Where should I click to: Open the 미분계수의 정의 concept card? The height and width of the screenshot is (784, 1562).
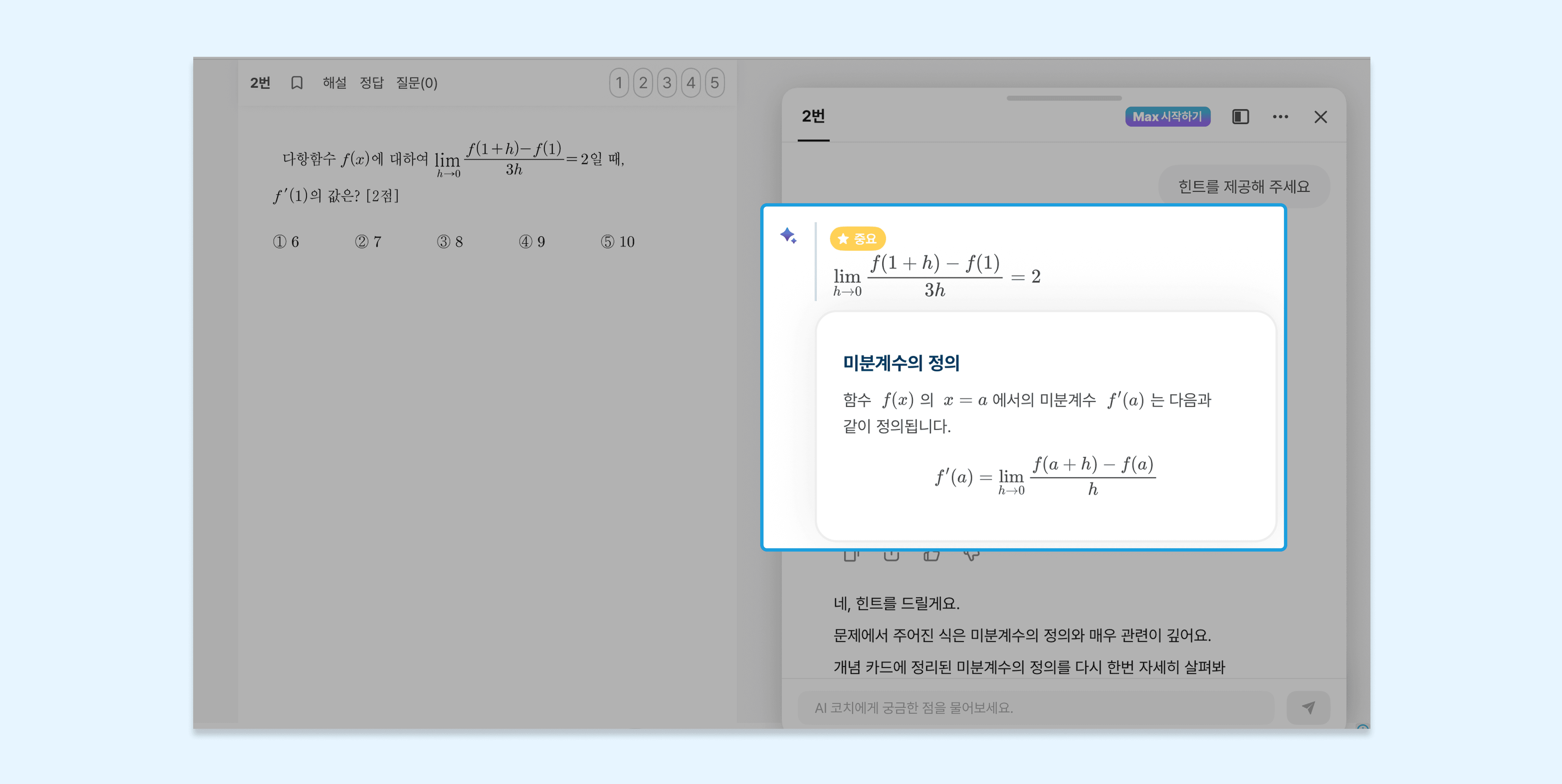click(x=1045, y=426)
